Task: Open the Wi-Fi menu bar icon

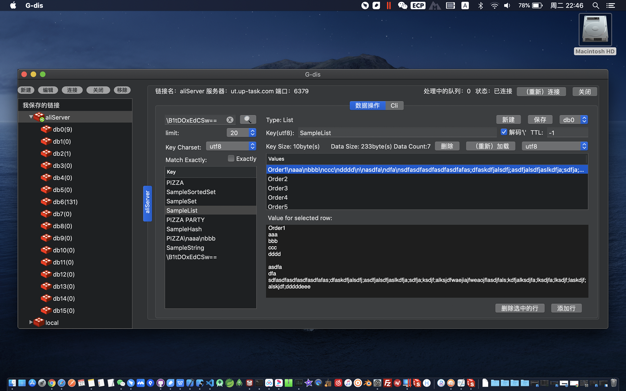Action: (x=494, y=6)
